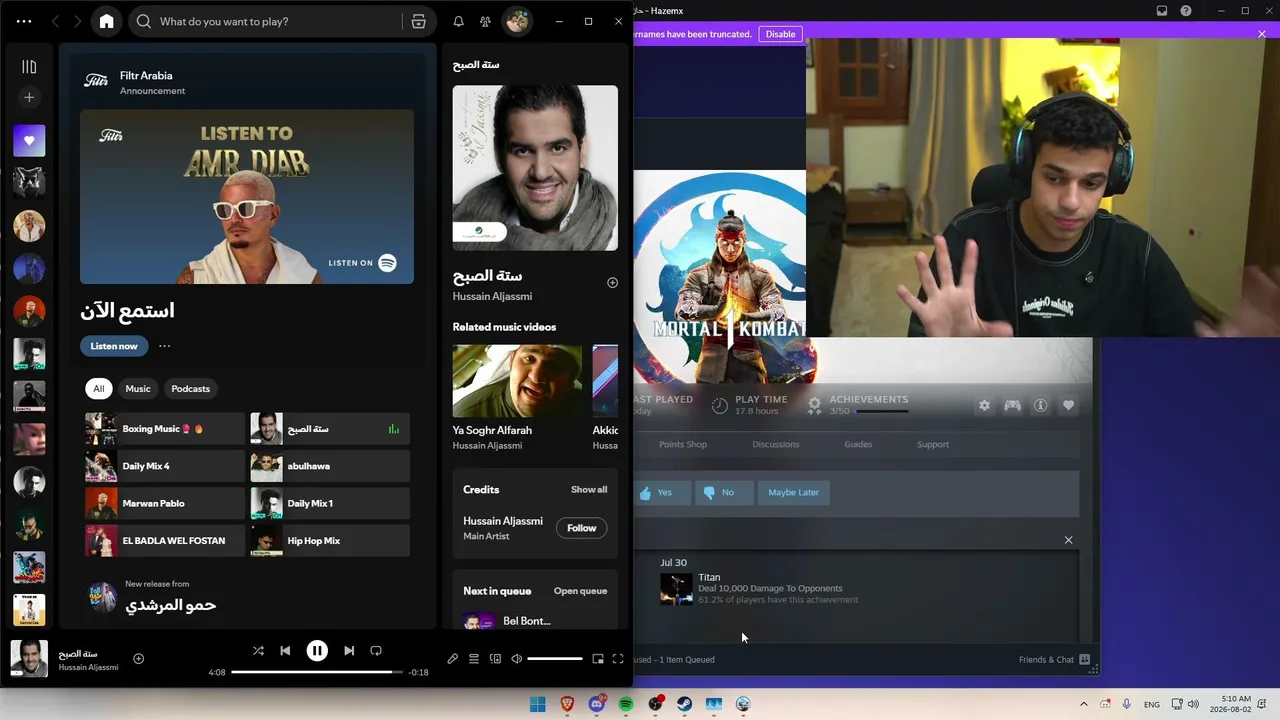The width and height of the screenshot is (1280, 720).
Task: Open the abulhawa tile
Action: click(x=330, y=466)
